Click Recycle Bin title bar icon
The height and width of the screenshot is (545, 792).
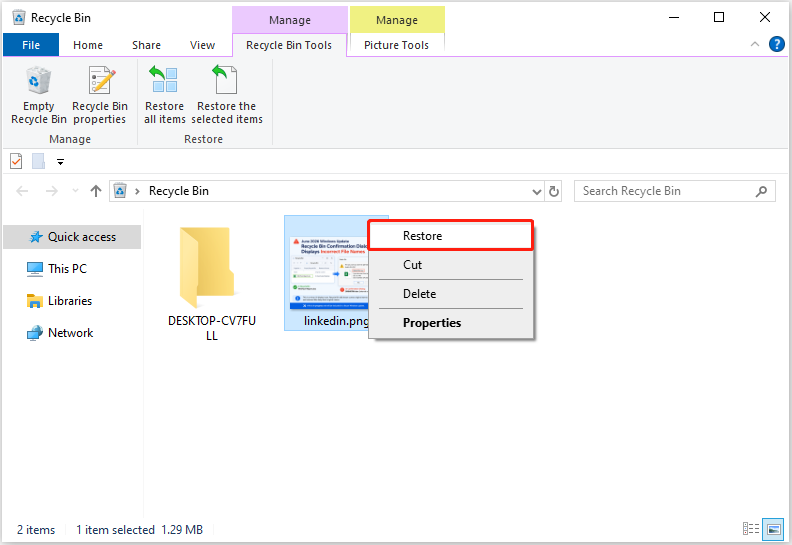pyautogui.click(x=19, y=18)
